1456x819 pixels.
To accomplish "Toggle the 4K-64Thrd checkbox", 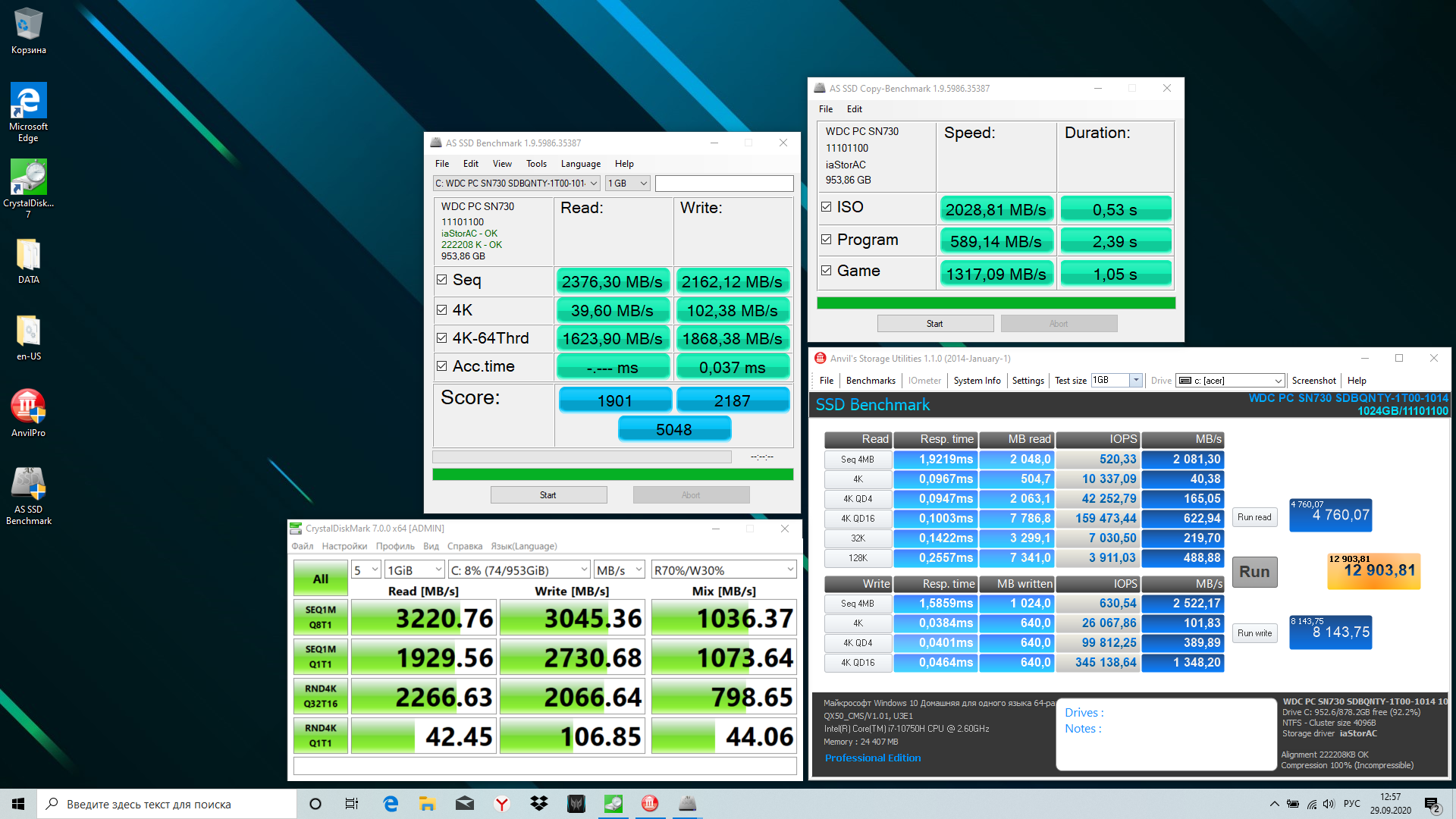I will pos(441,337).
